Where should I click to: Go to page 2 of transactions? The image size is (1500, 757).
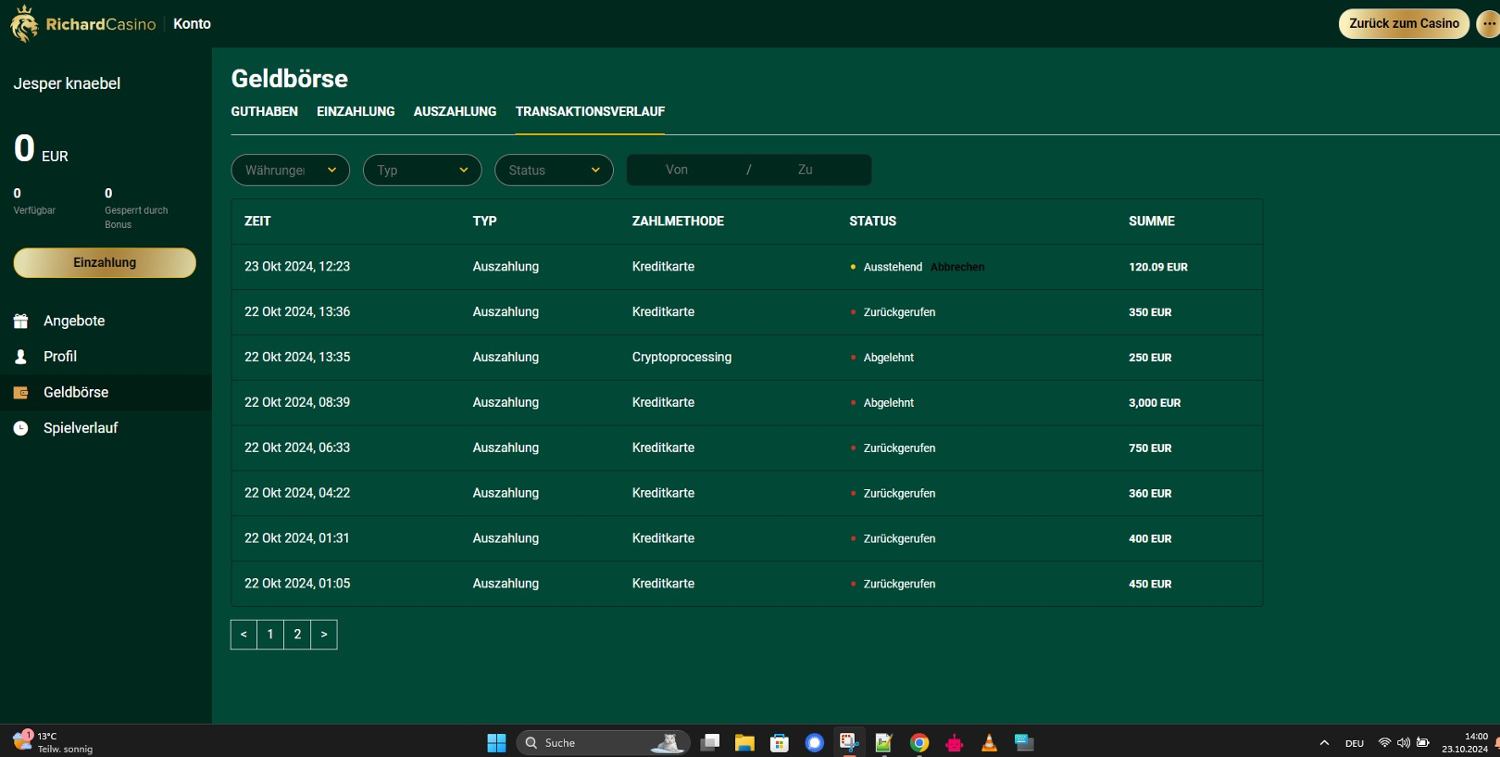[297, 635]
